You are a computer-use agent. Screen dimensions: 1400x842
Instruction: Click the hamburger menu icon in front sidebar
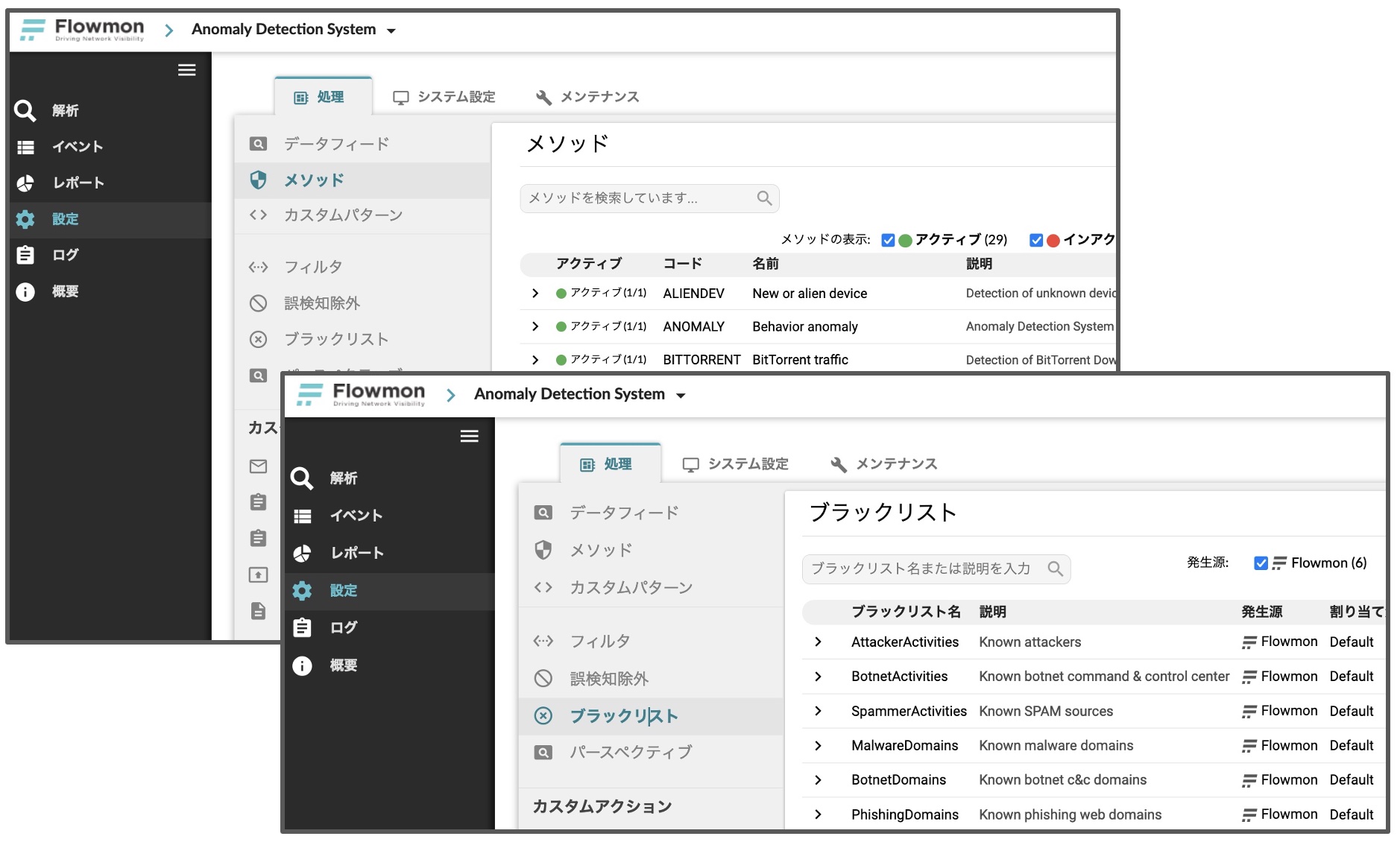point(469,437)
